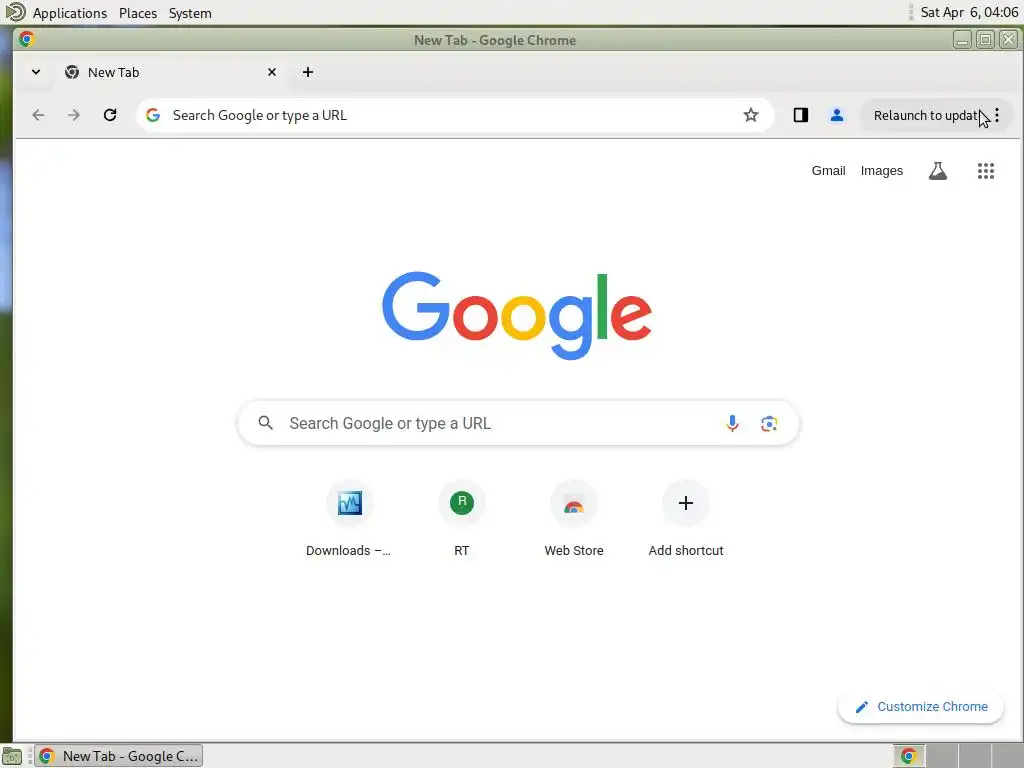
Task: Open the Web Store shortcut
Action: tap(574, 519)
